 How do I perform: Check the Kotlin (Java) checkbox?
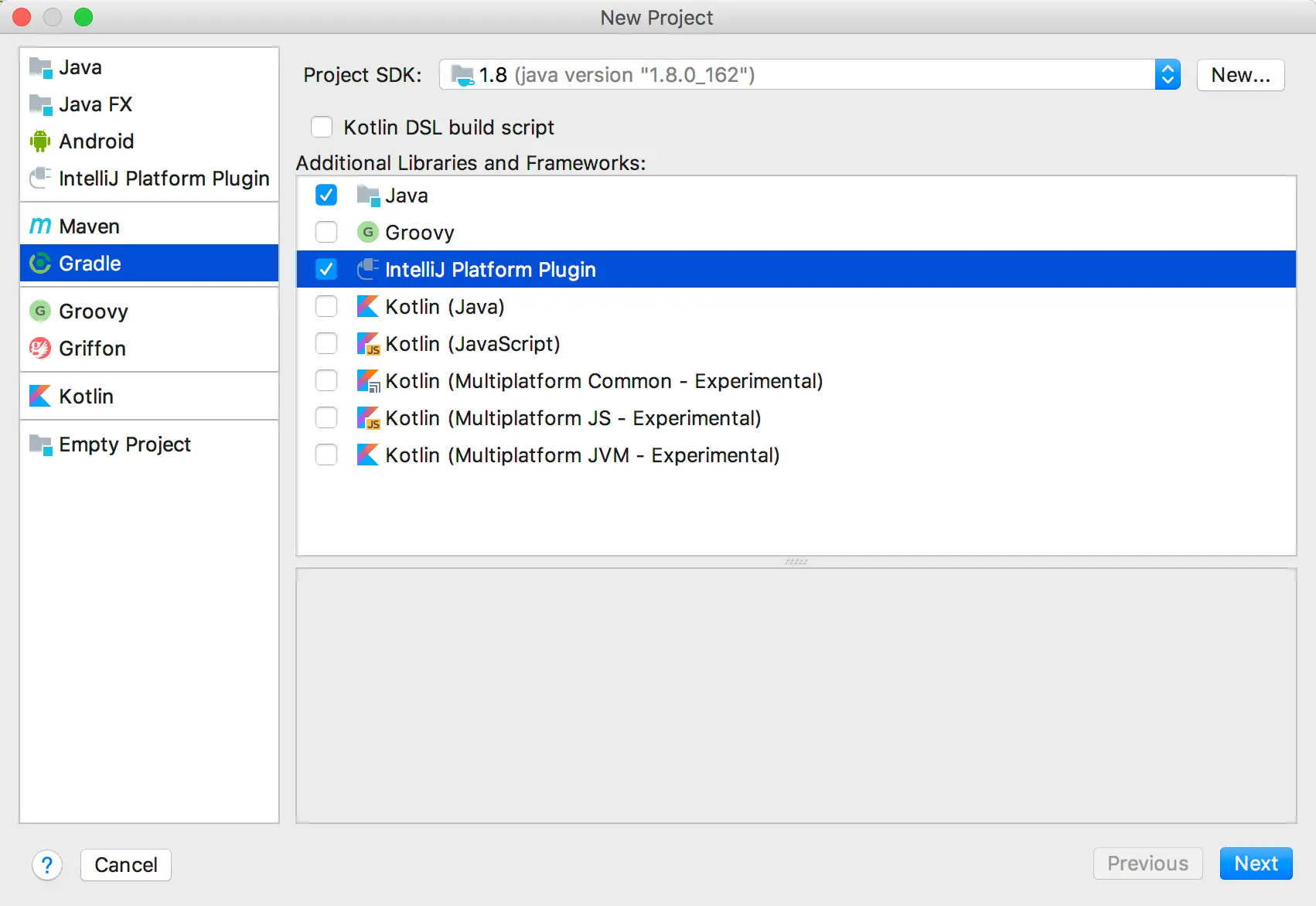[326, 306]
